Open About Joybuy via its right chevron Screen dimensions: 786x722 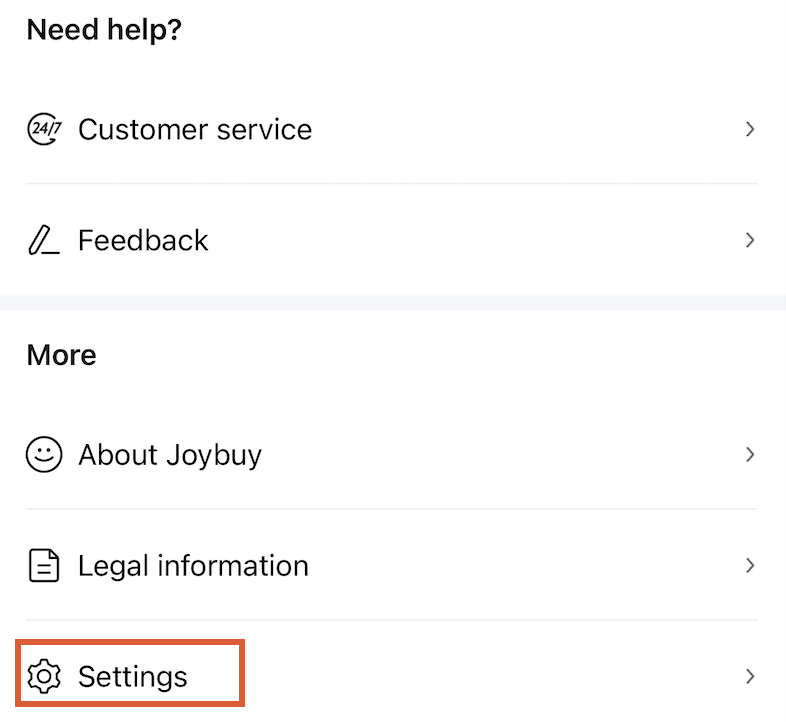[x=749, y=455]
